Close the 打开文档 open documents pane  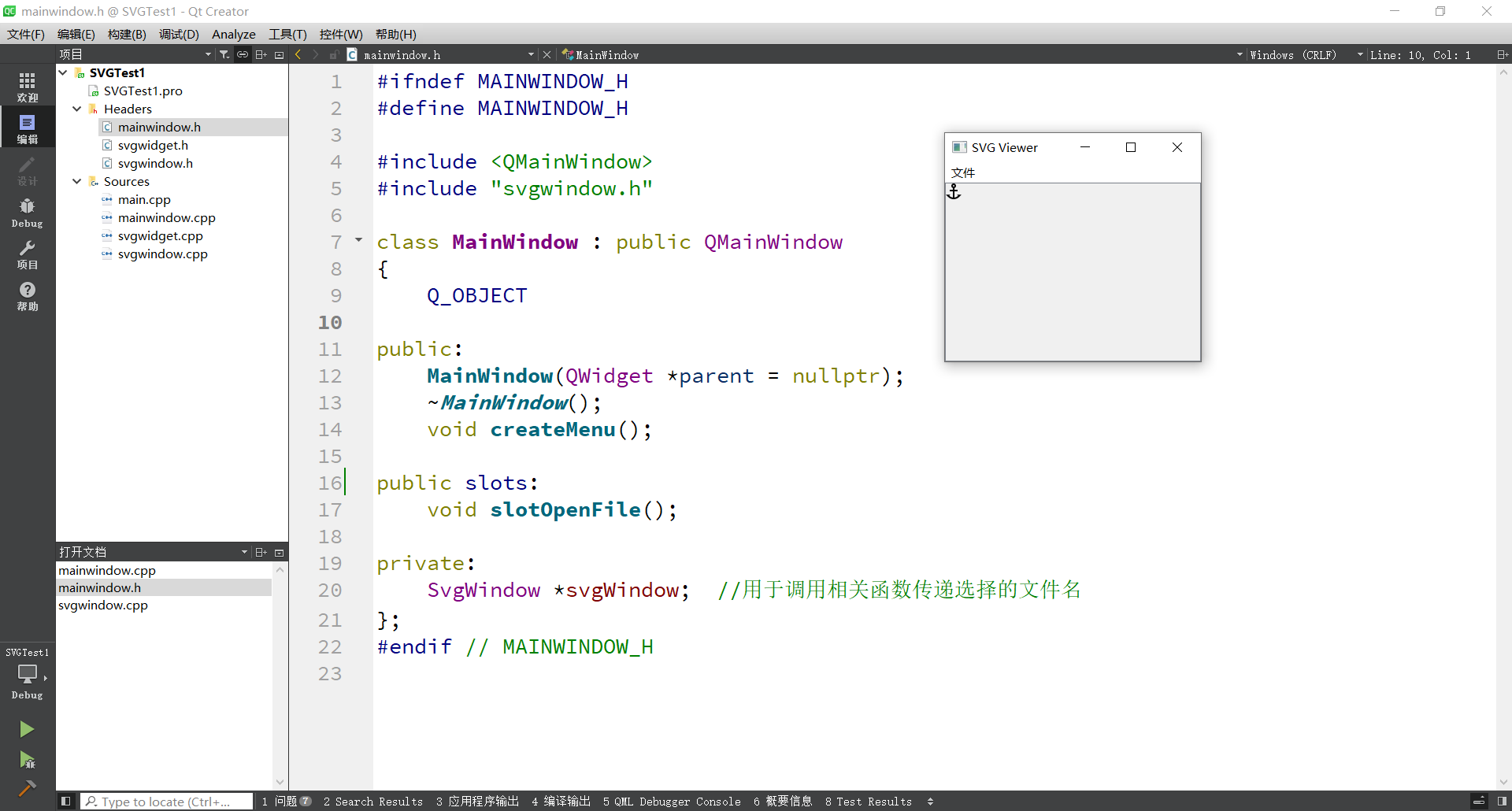279,553
